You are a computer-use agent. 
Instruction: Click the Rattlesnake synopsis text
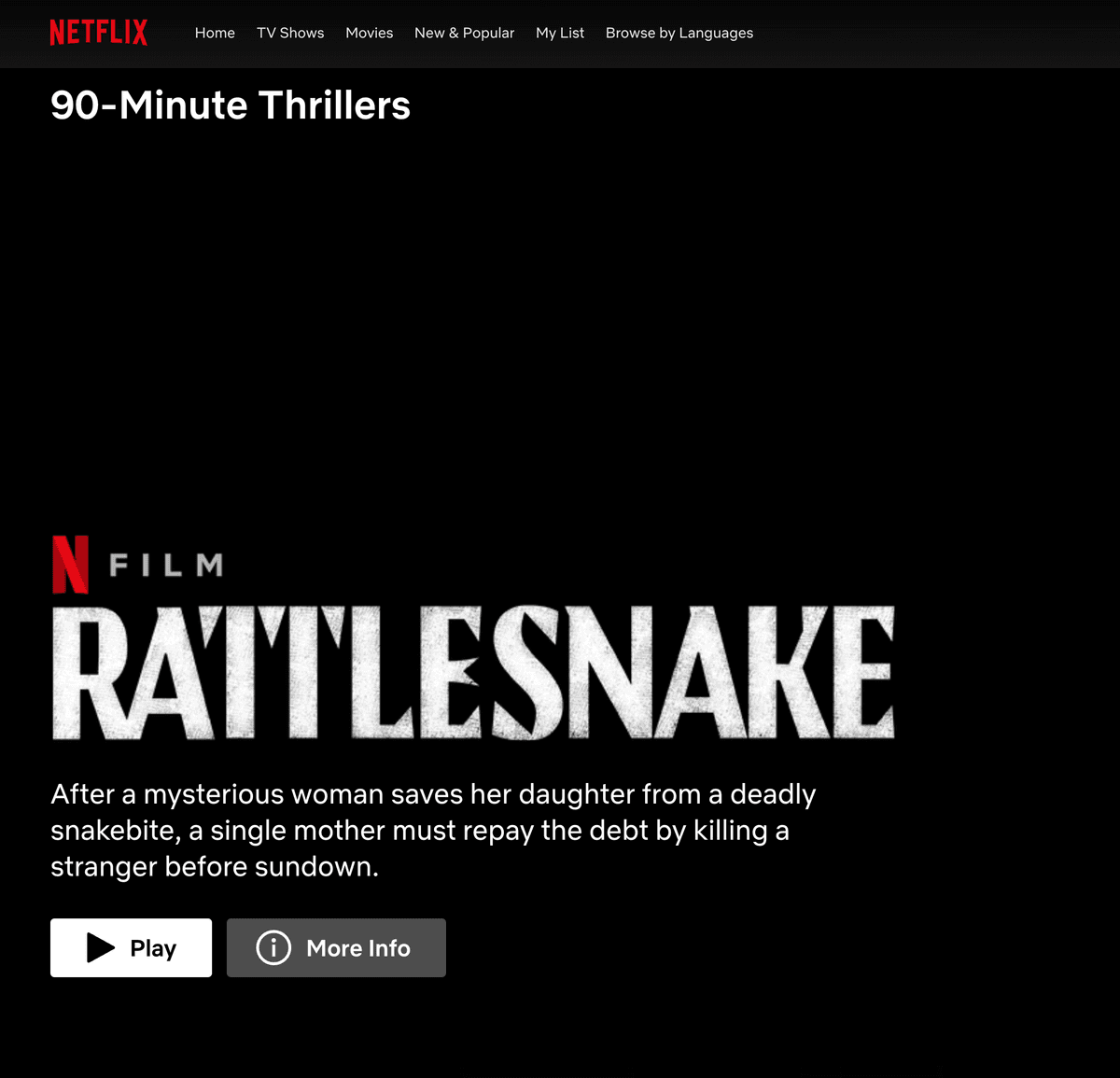click(433, 831)
